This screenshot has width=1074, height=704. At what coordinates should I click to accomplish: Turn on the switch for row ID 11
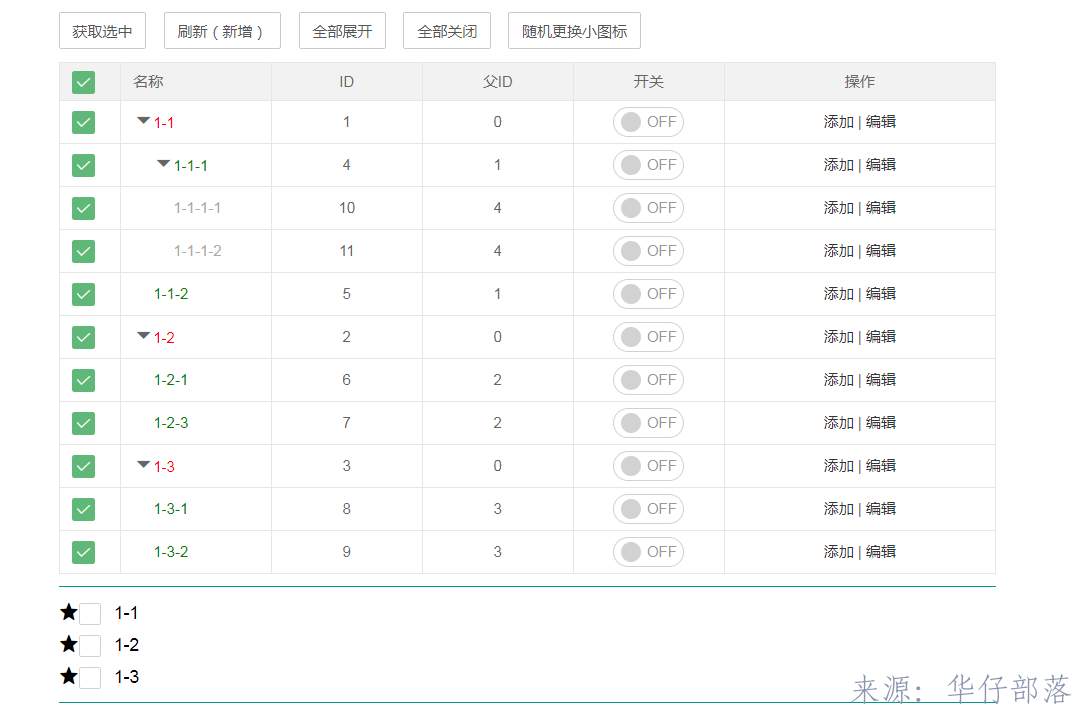648,251
